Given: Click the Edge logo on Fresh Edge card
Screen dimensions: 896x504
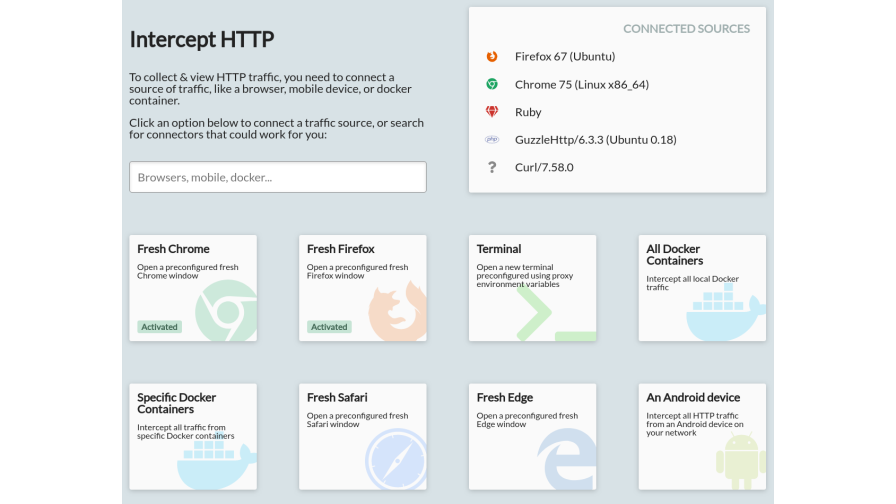Looking at the screenshot, I should [566, 460].
